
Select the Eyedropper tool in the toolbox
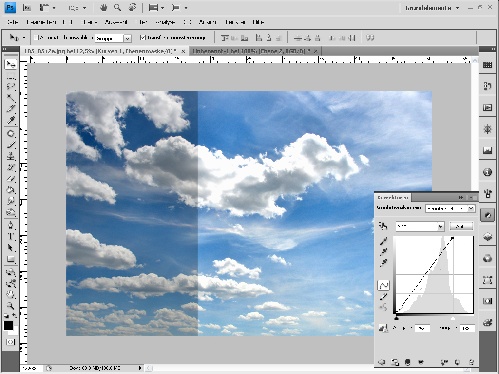tap(11, 120)
